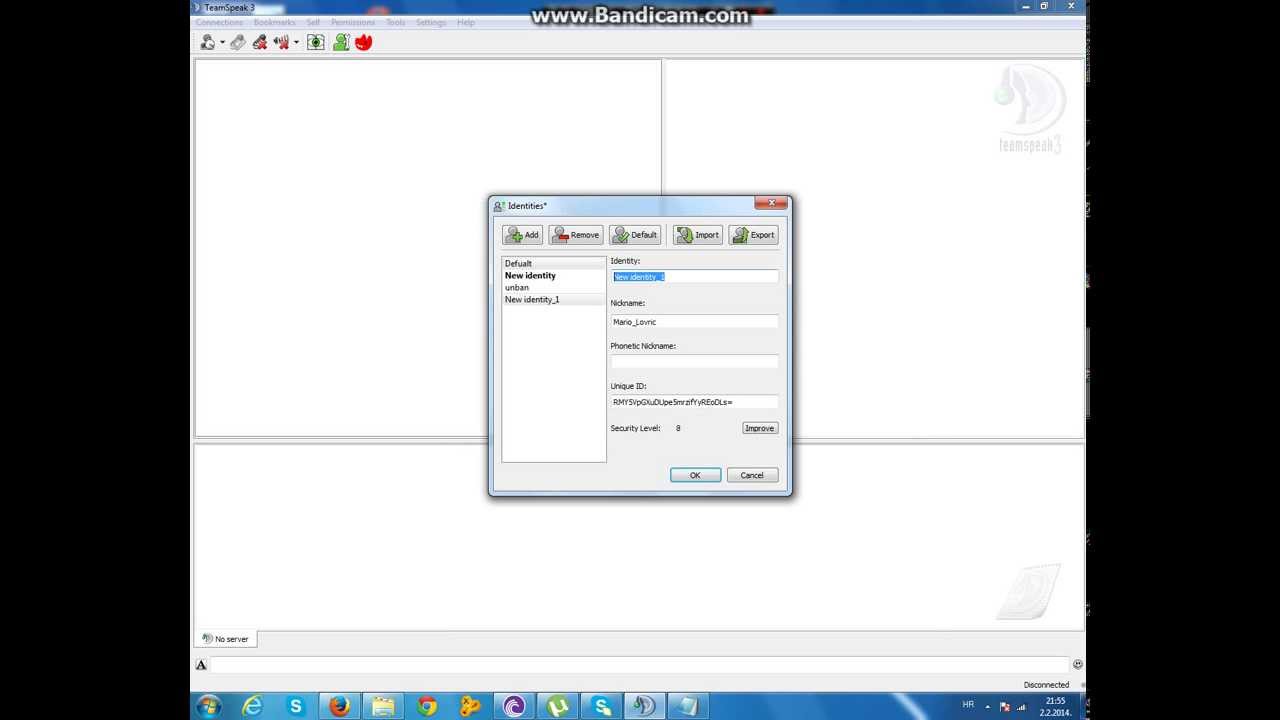Click the subscribe-to-all-channels eye icon
The width and height of the screenshot is (1280, 720).
tap(316, 42)
